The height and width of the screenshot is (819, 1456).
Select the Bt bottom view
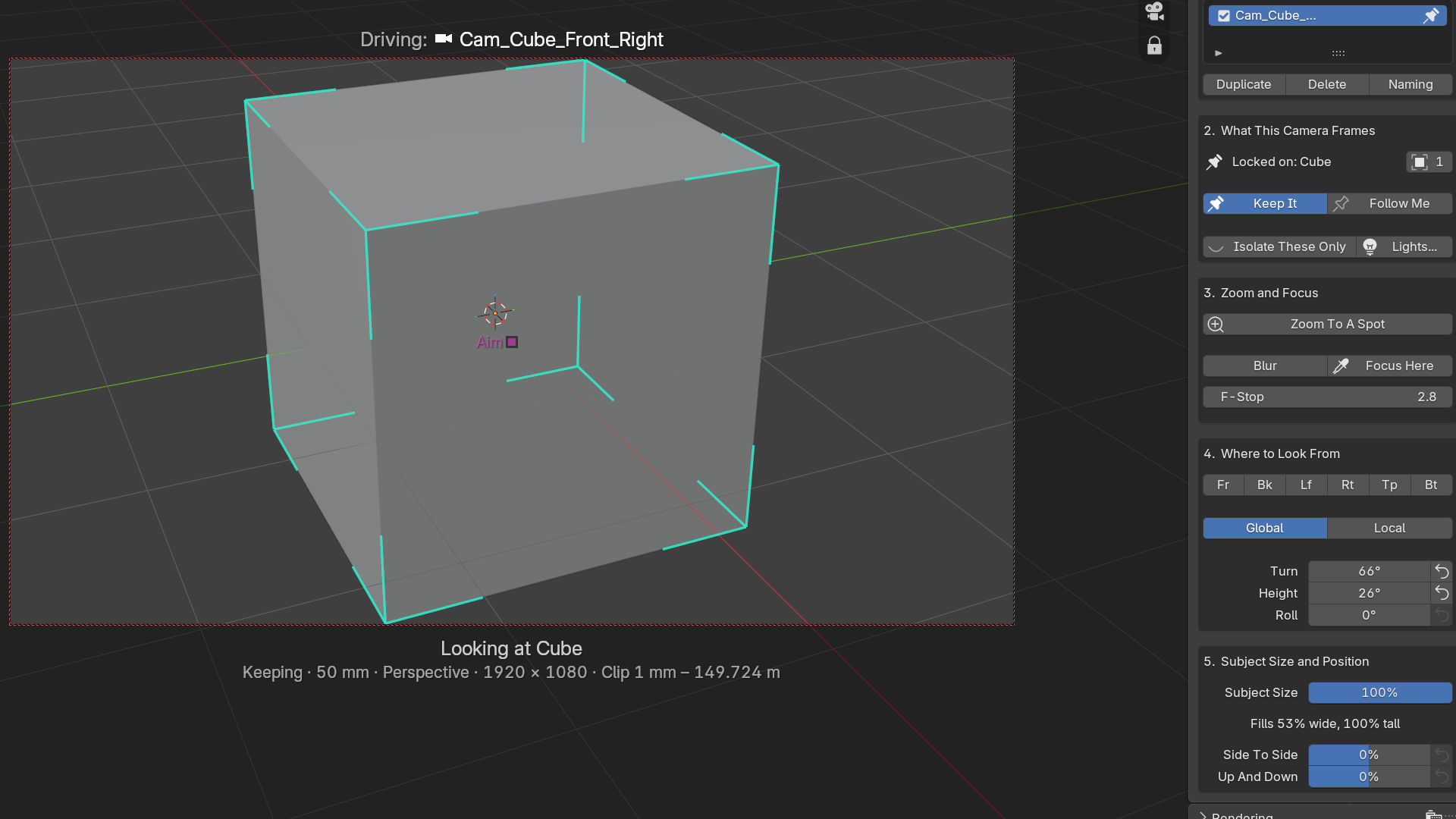(1431, 485)
